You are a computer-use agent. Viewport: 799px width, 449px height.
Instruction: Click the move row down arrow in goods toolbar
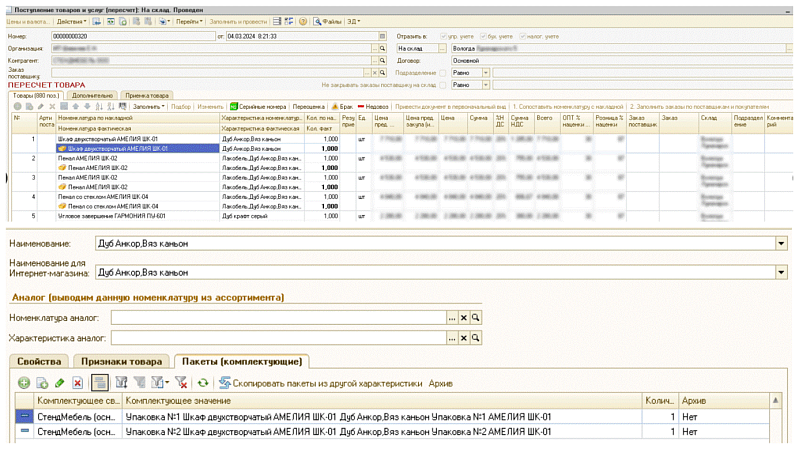click(87, 107)
